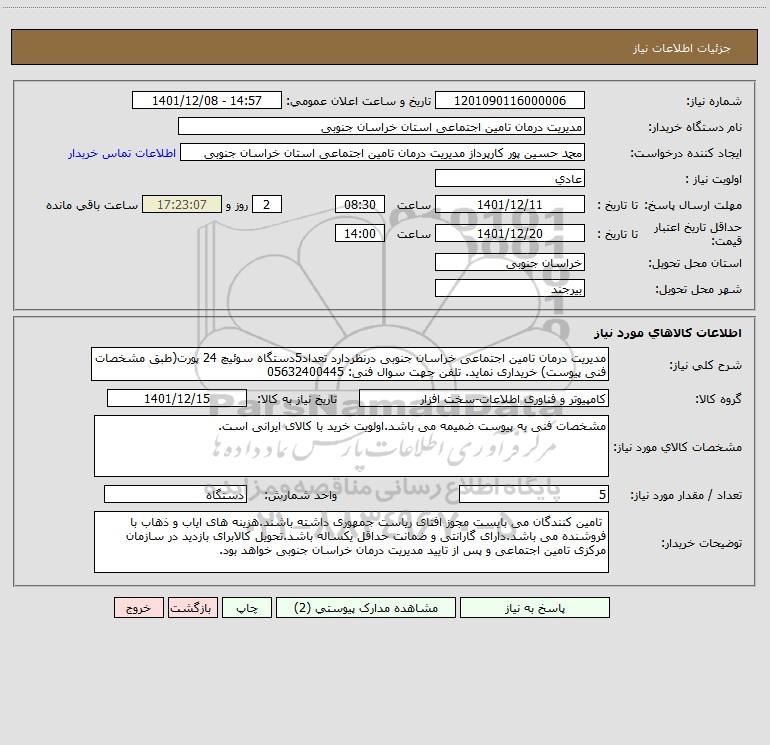Click the need date field 1401/12/15
770x745 pixels.
(x=177, y=398)
